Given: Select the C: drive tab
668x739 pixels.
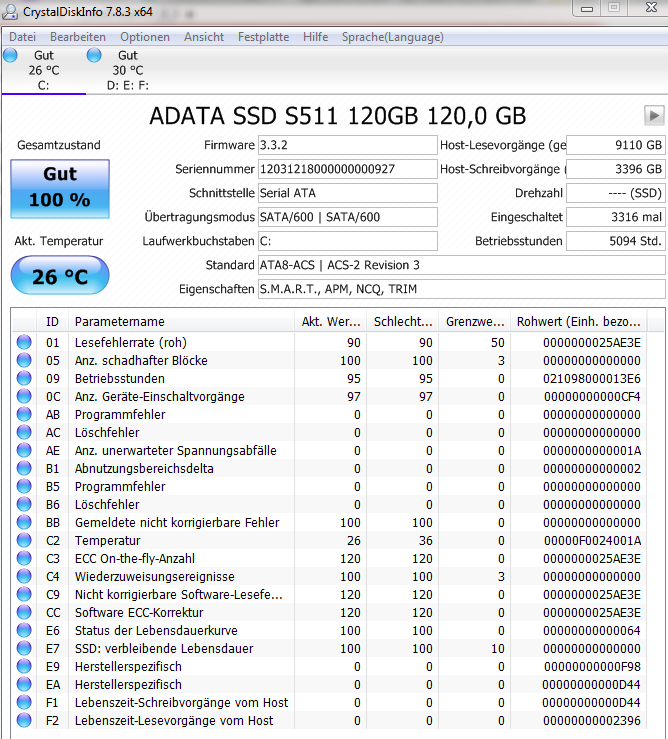Looking at the screenshot, I should [43, 70].
